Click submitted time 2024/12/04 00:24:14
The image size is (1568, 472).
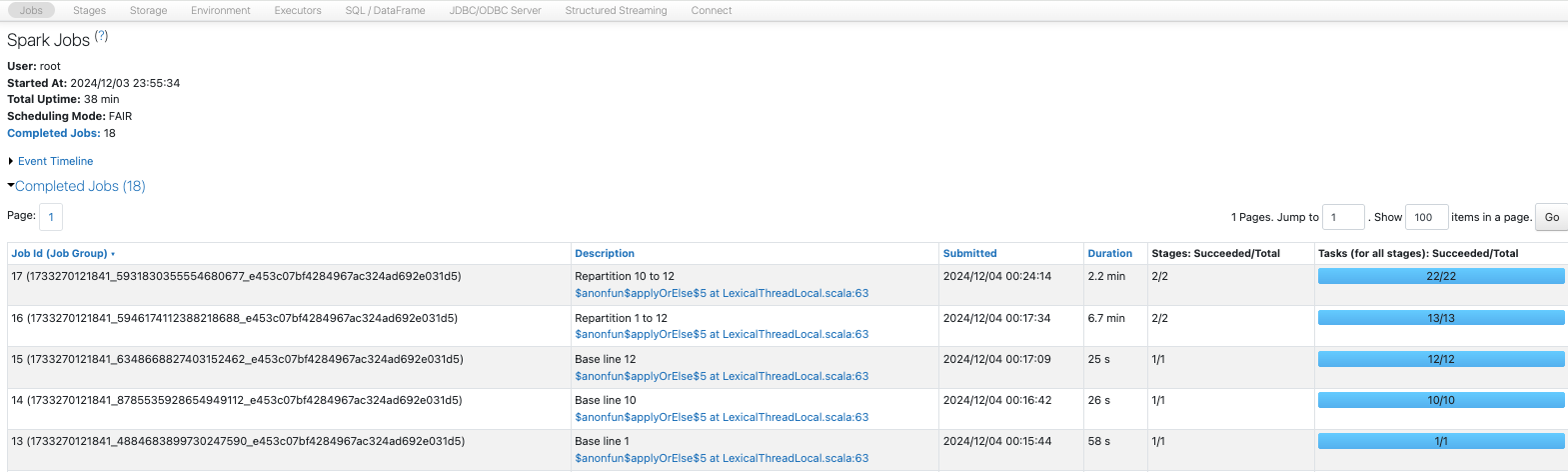coord(997,276)
